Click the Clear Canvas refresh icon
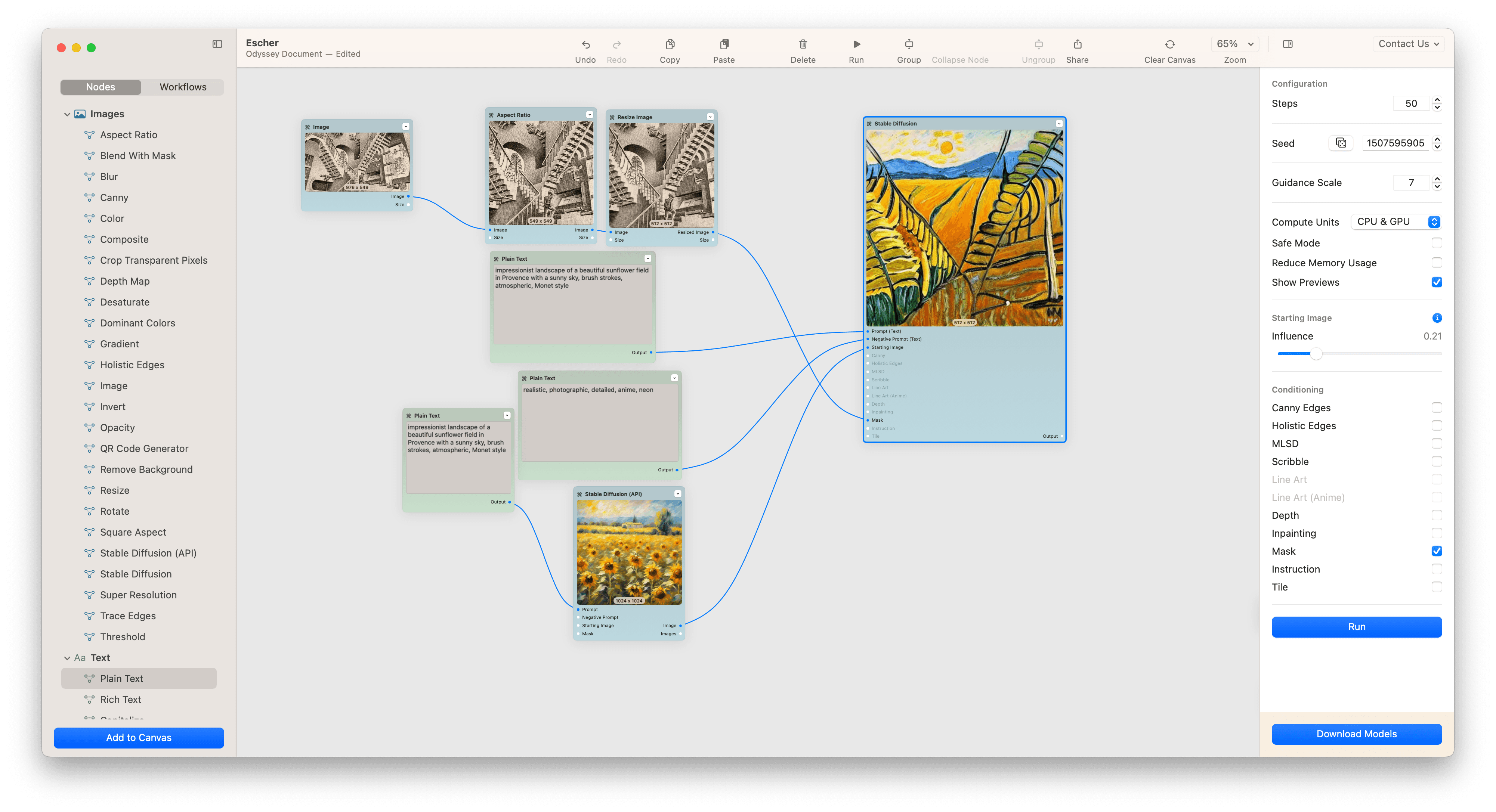The image size is (1496, 812). pyautogui.click(x=1169, y=45)
